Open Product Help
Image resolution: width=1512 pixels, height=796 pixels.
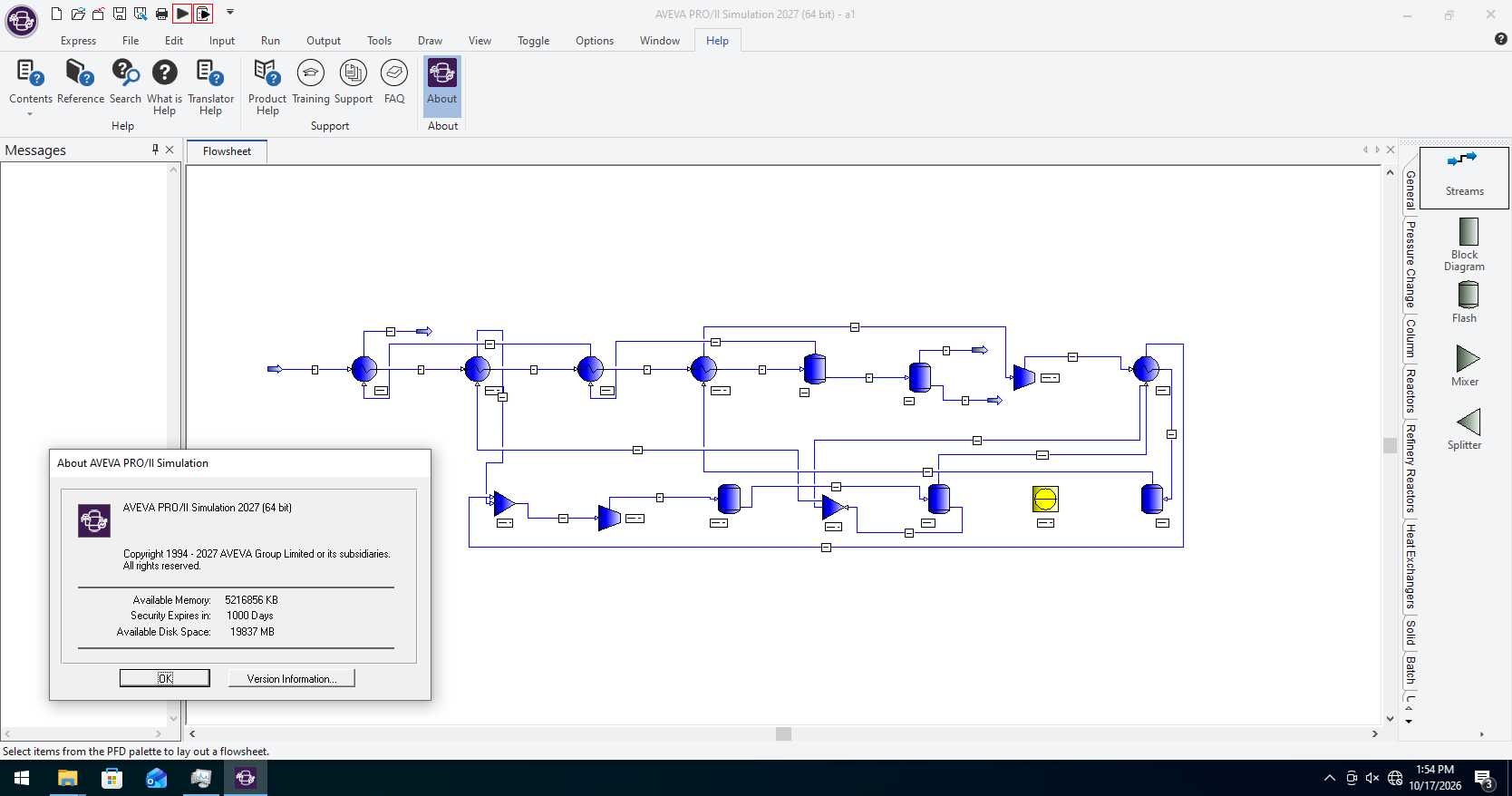(267, 73)
